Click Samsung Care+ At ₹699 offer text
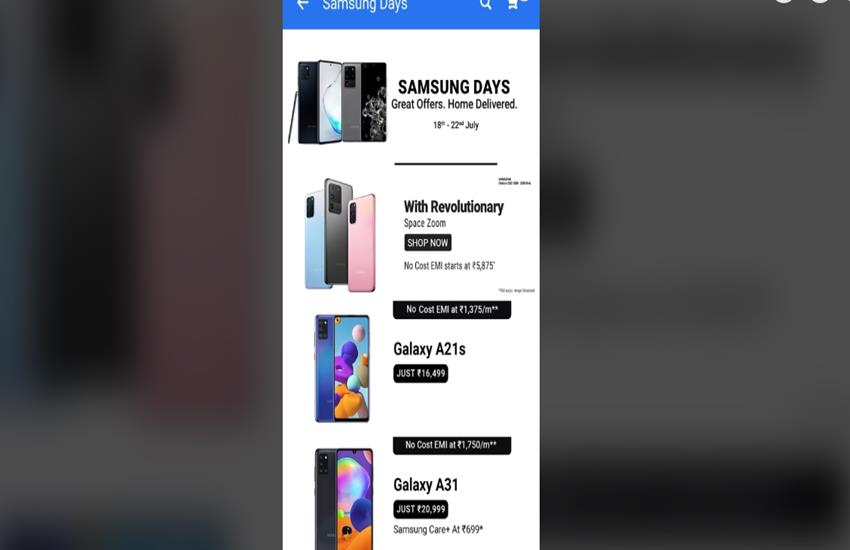Screen dimensions: 850x550 pos(438,529)
